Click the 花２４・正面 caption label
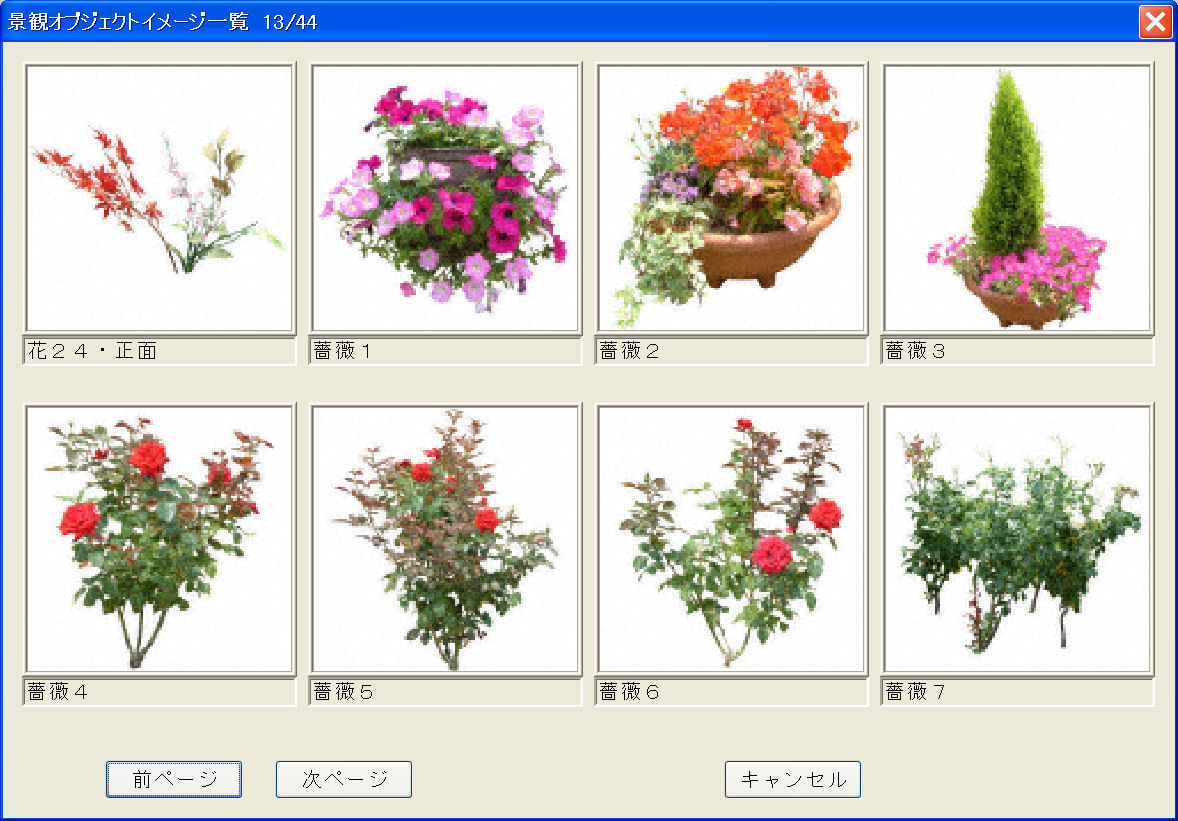 point(159,351)
